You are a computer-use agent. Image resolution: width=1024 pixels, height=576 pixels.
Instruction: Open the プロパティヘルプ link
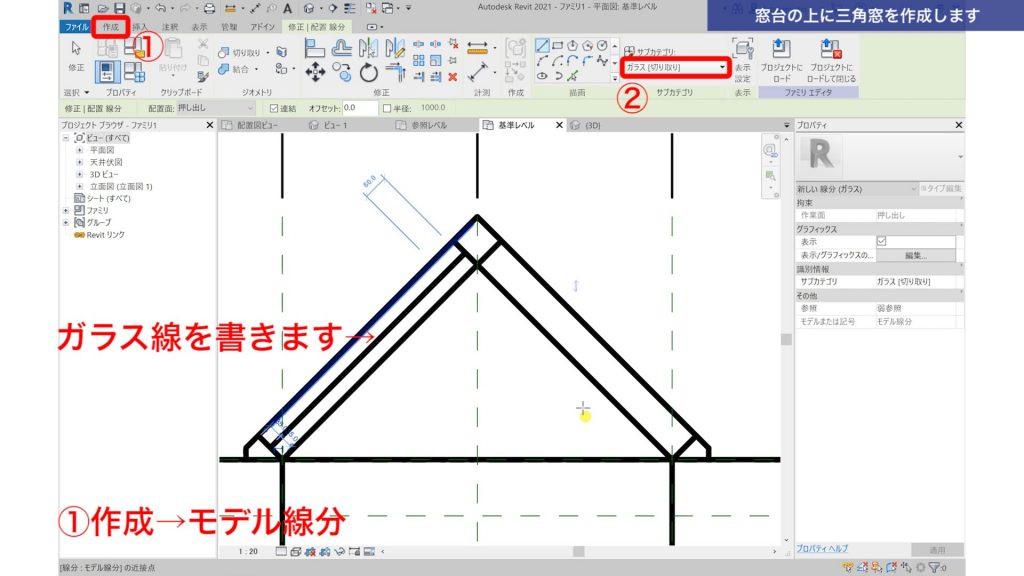[824, 546]
